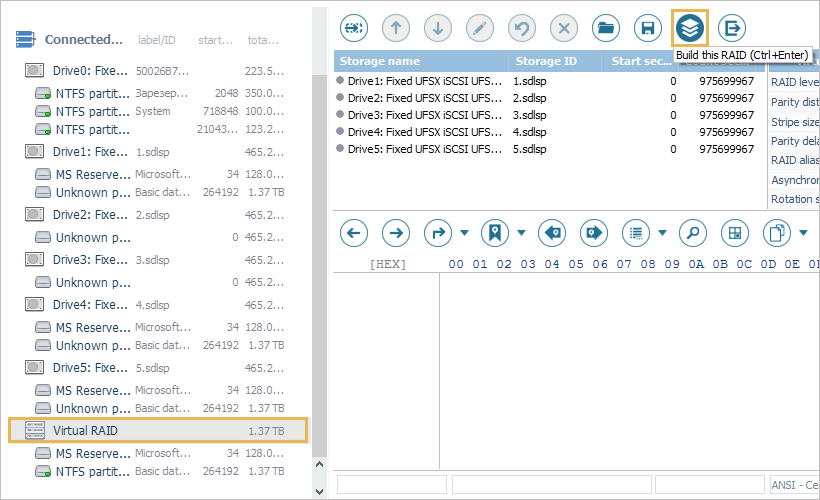820x500 pixels.
Task: Expand the copy dropdown arrow
Action: [x=803, y=234]
